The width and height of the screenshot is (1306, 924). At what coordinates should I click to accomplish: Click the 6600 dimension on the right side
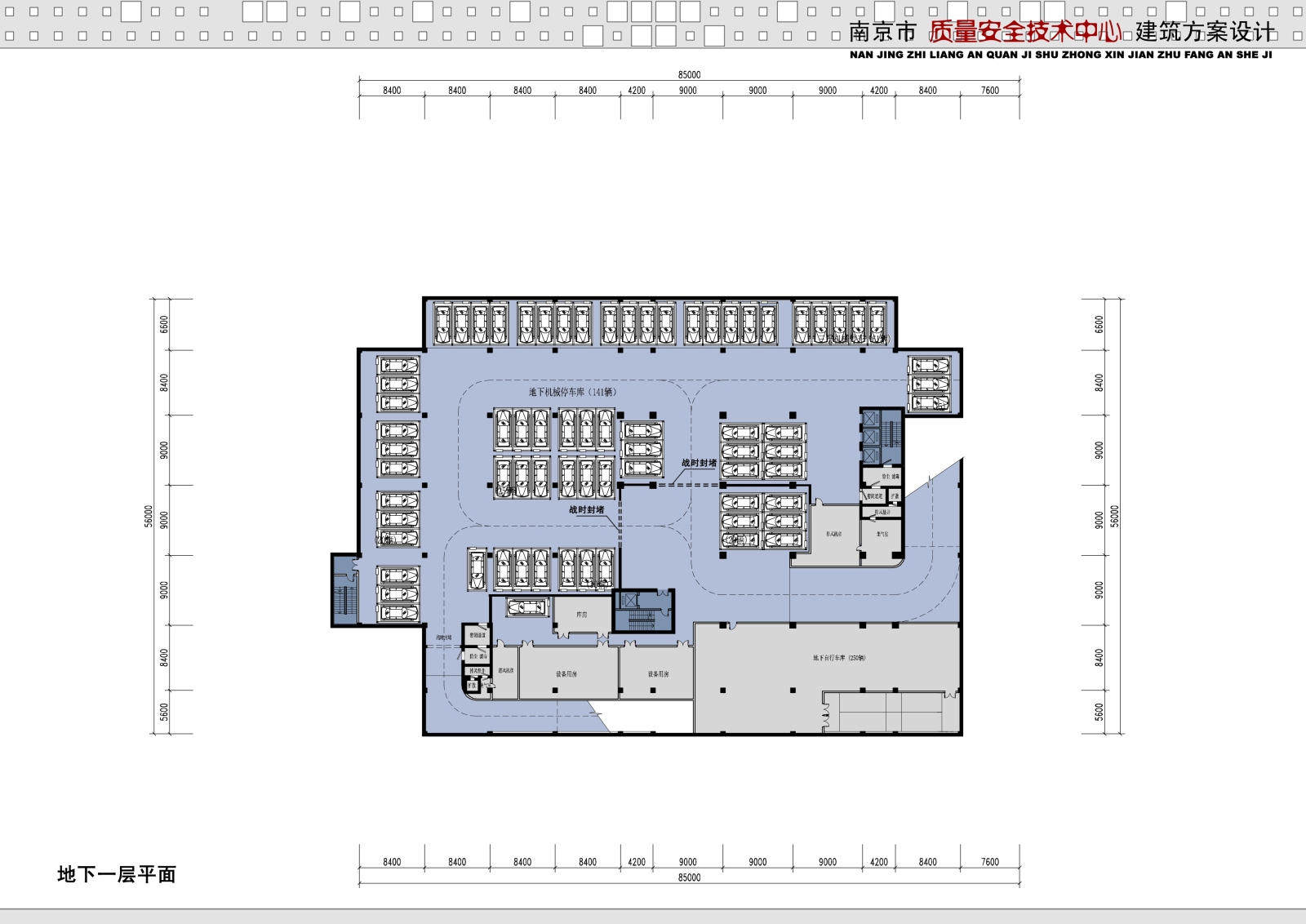(x=1099, y=324)
